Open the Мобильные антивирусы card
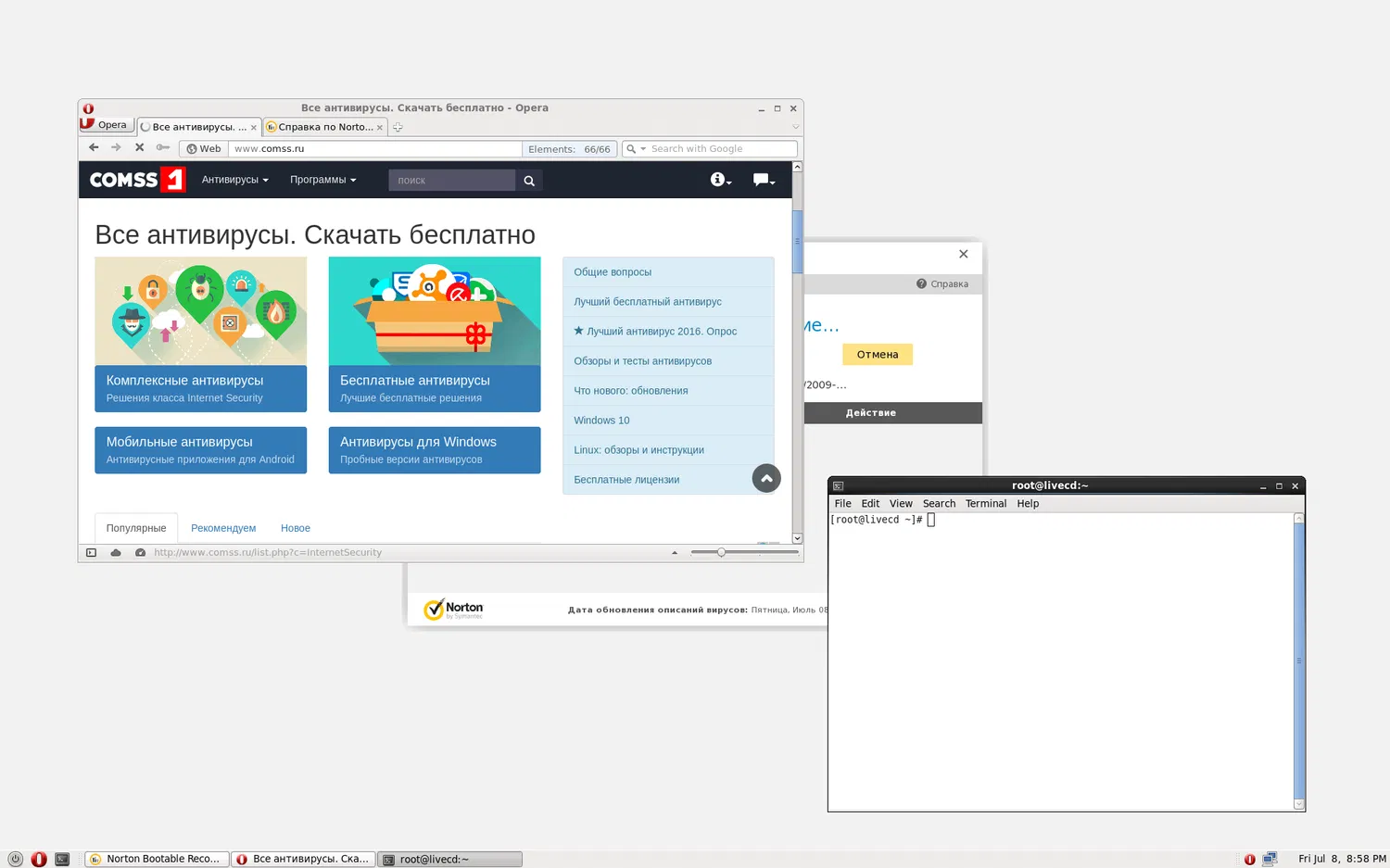 (x=200, y=450)
